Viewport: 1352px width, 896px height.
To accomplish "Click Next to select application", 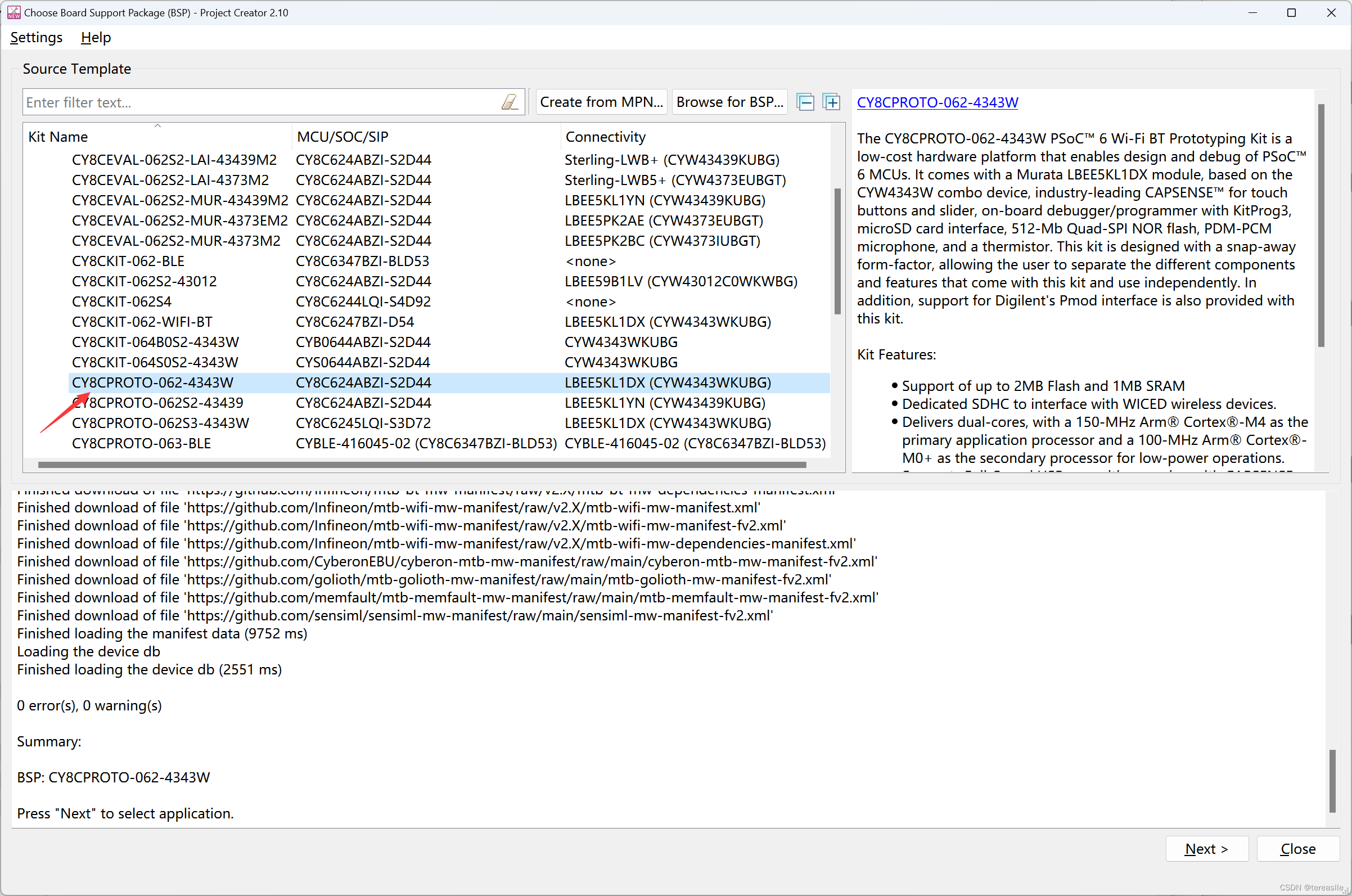I will click(1206, 849).
